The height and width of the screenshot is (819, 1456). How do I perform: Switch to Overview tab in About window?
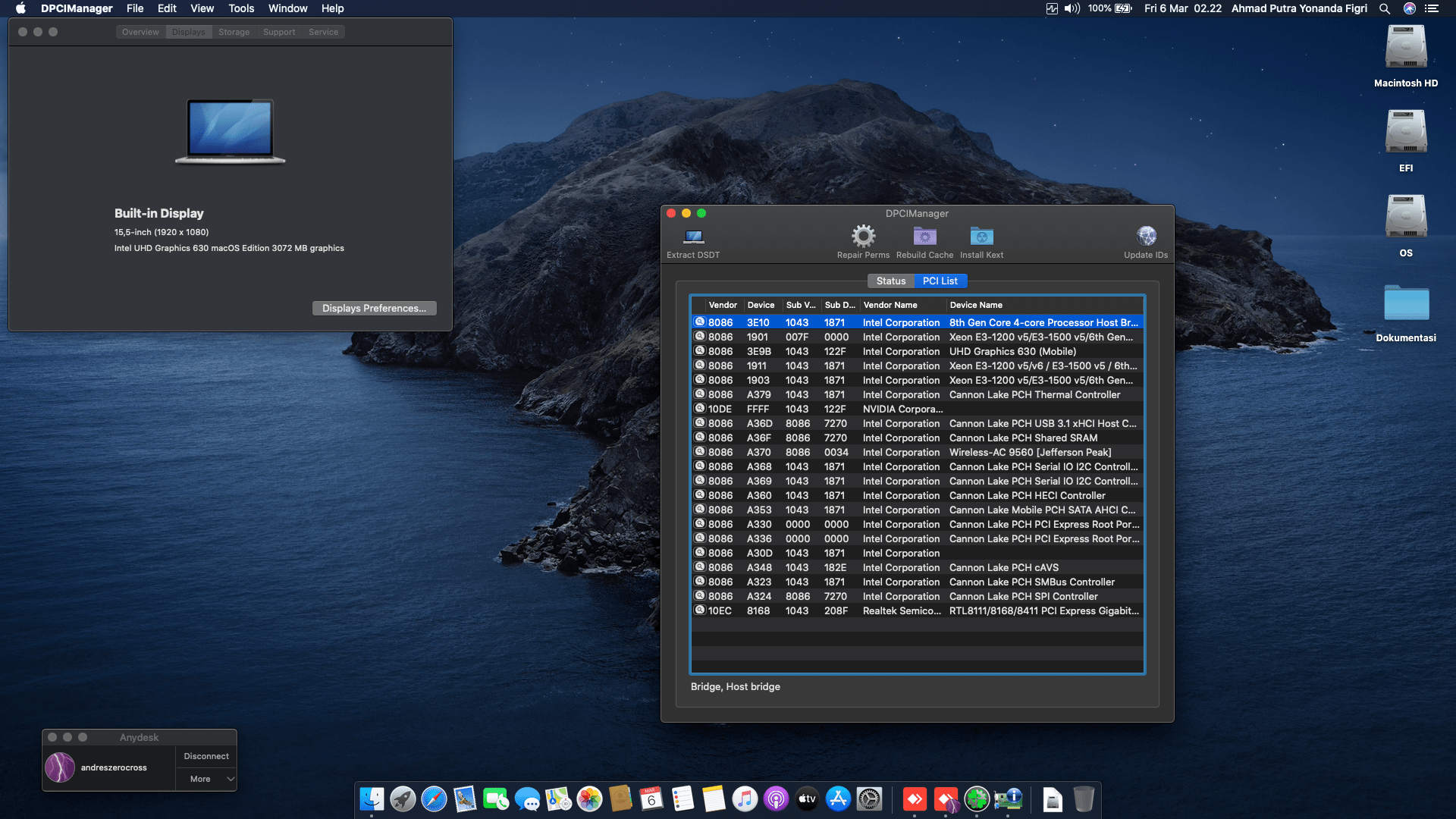pos(140,32)
